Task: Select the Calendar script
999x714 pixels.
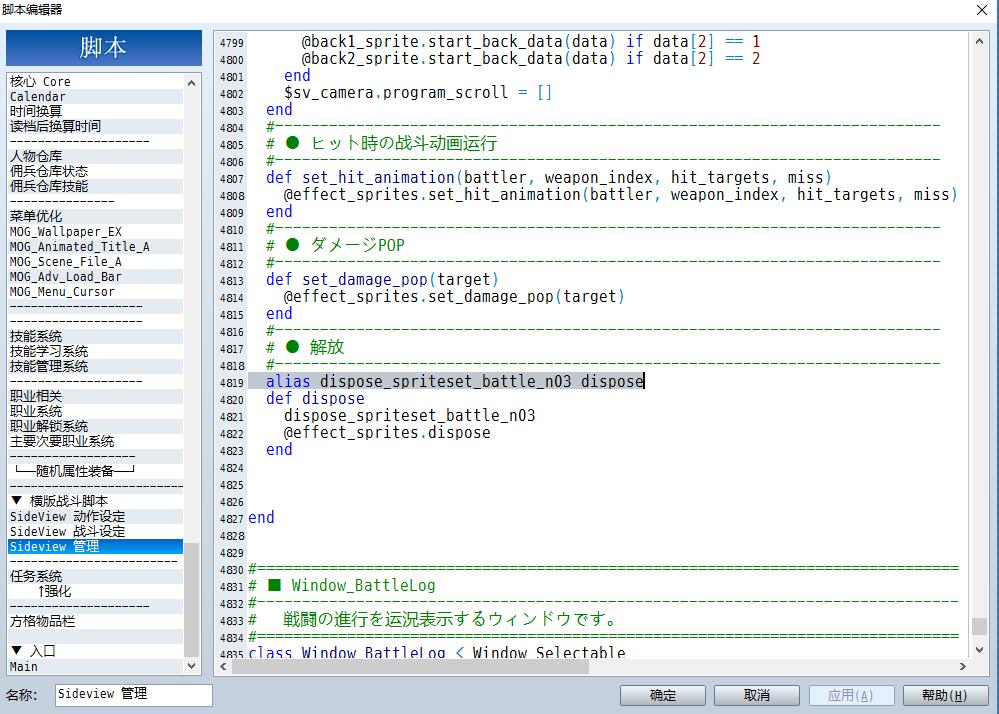Action: pyautogui.click(x=96, y=97)
